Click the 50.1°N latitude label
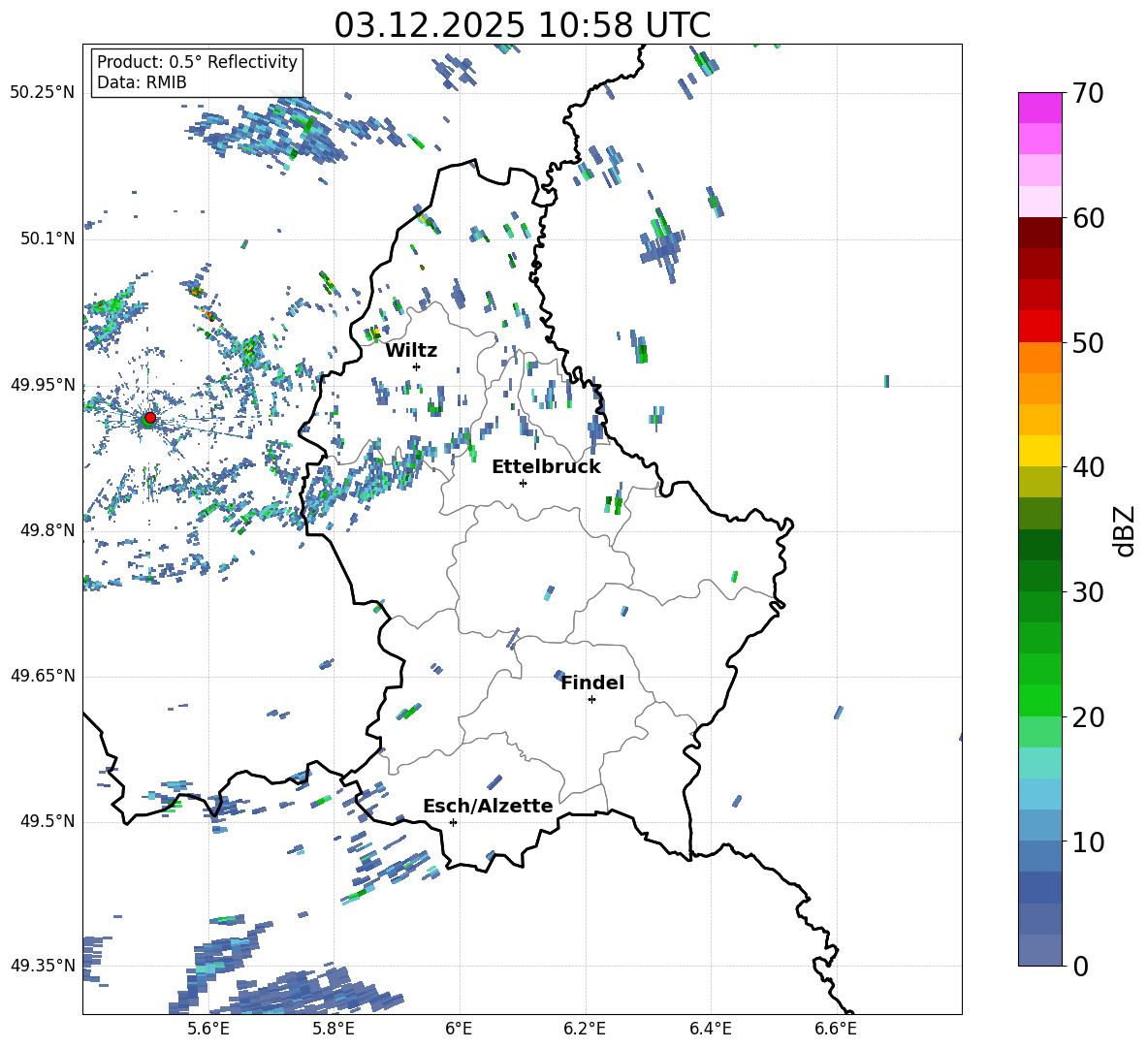 pyautogui.click(x=48, y=238)
